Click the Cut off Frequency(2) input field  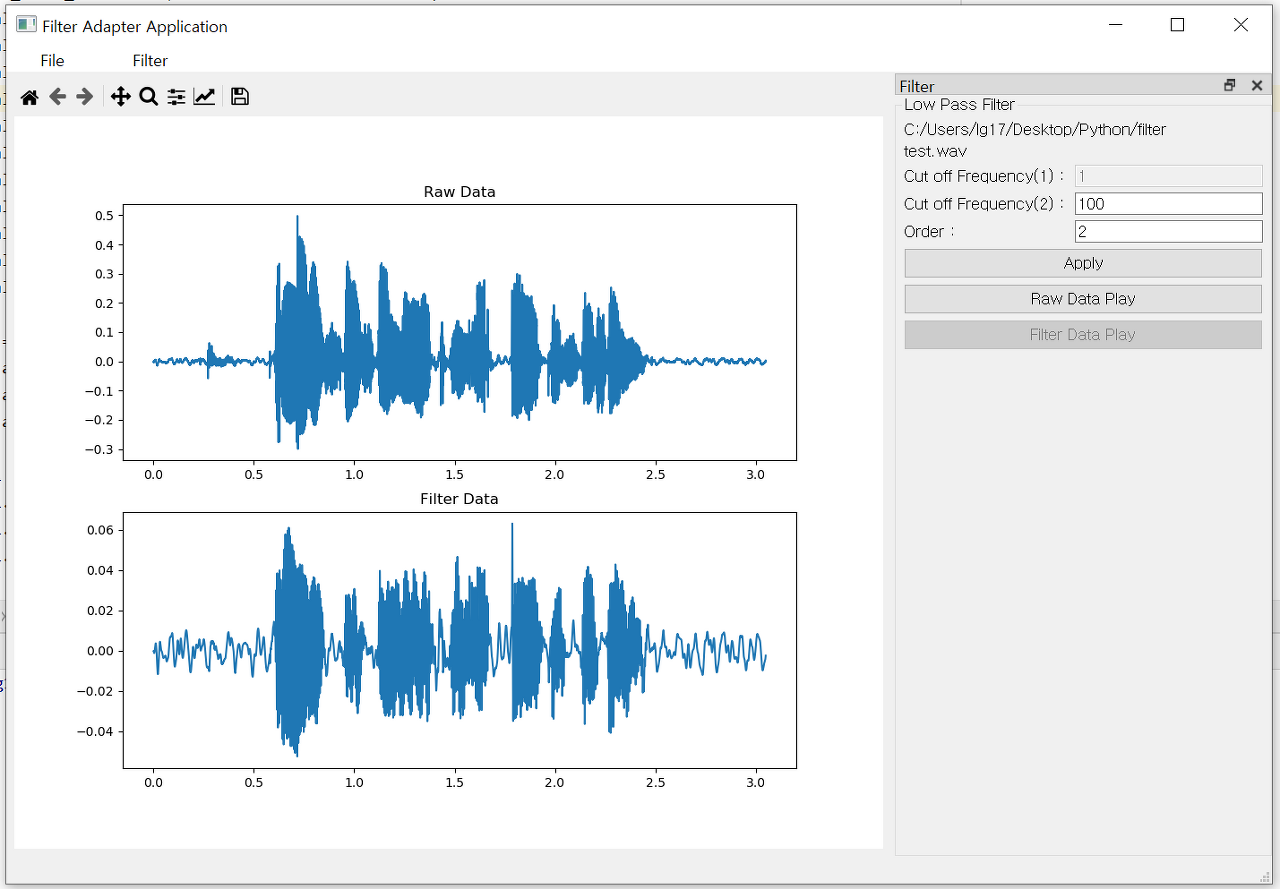[1168, 203]
